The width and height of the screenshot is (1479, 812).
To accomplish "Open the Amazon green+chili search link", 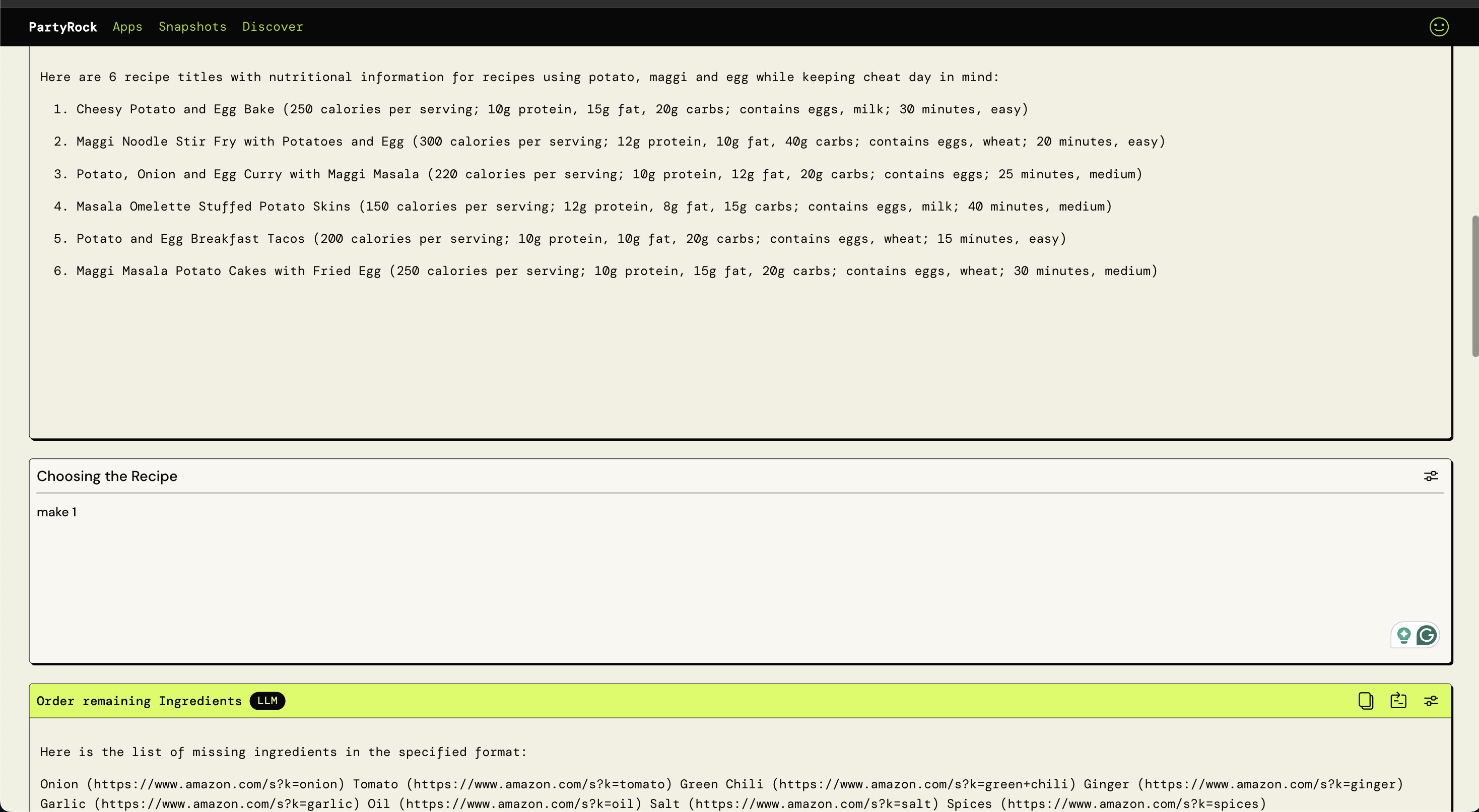I will (x=923, y=784).
